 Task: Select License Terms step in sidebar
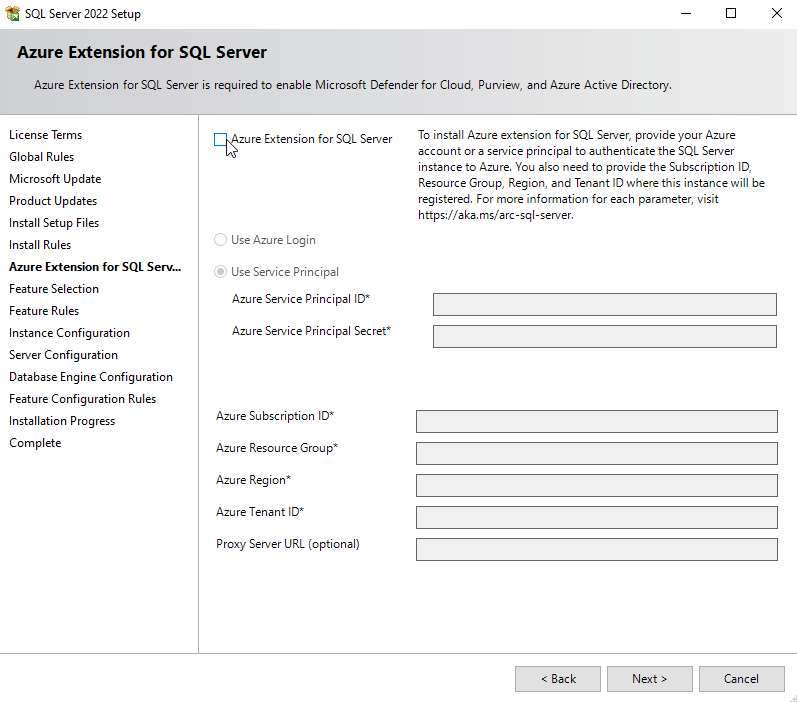(x=45, y=135)
